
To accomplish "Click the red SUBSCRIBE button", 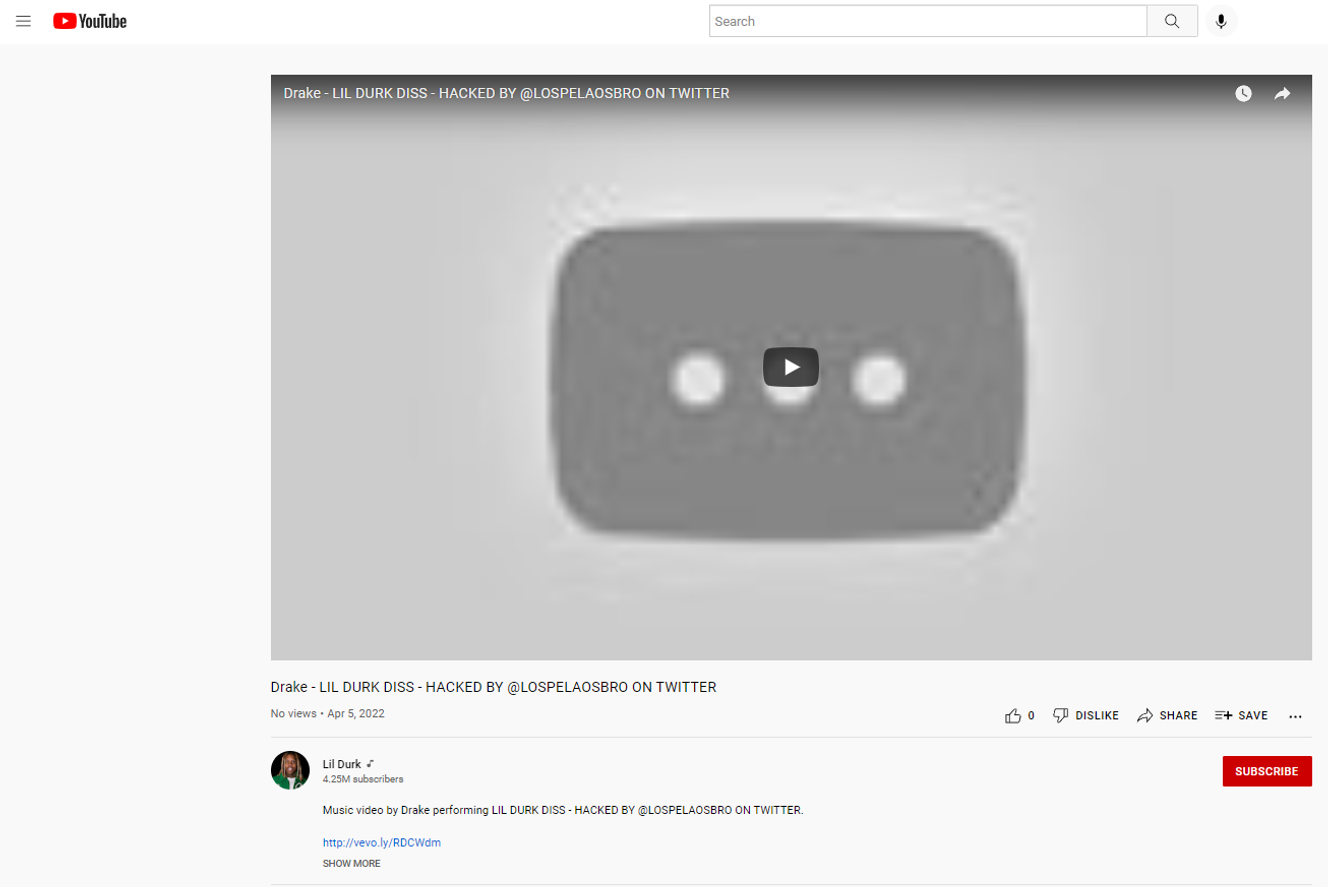I will 1267,771.
